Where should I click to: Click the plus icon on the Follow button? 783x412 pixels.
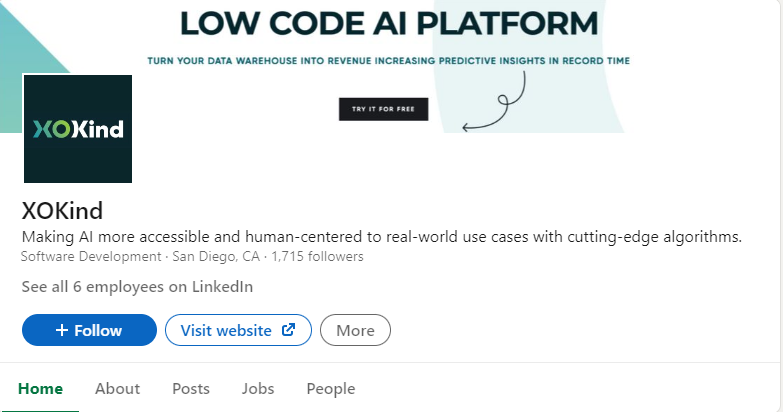62,330
